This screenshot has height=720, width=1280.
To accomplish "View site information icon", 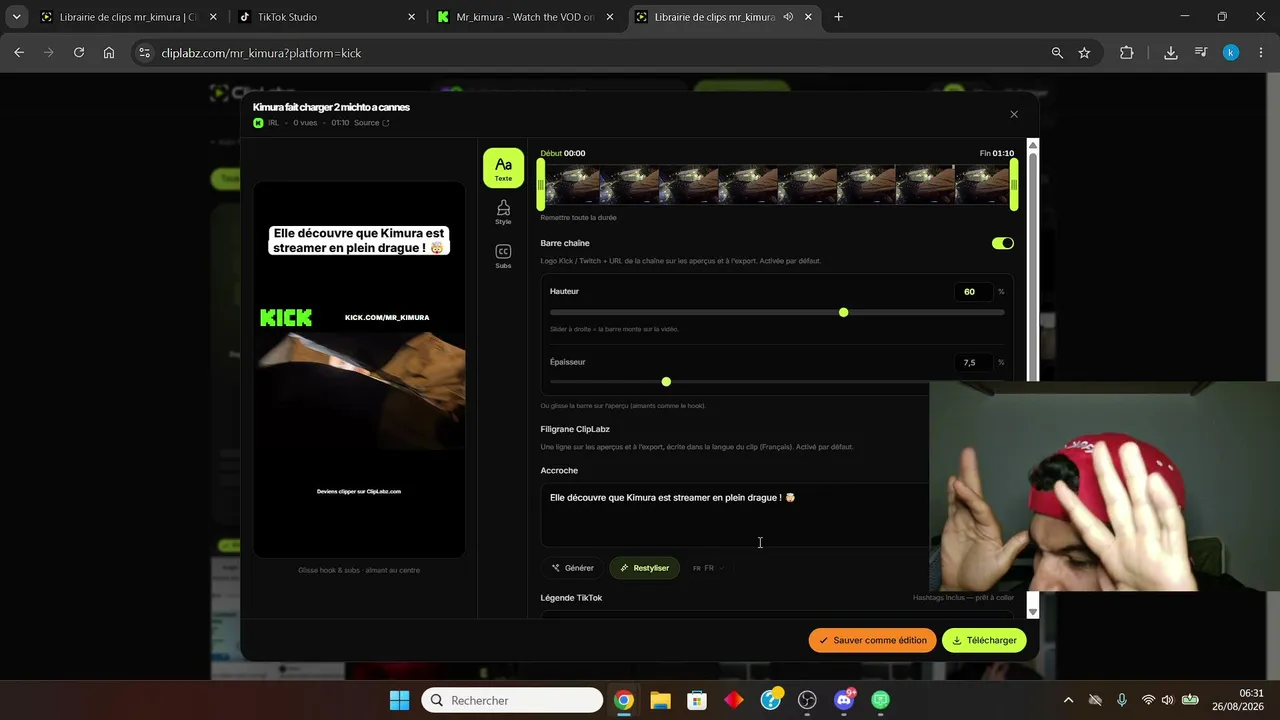I will tap(144, 53).
